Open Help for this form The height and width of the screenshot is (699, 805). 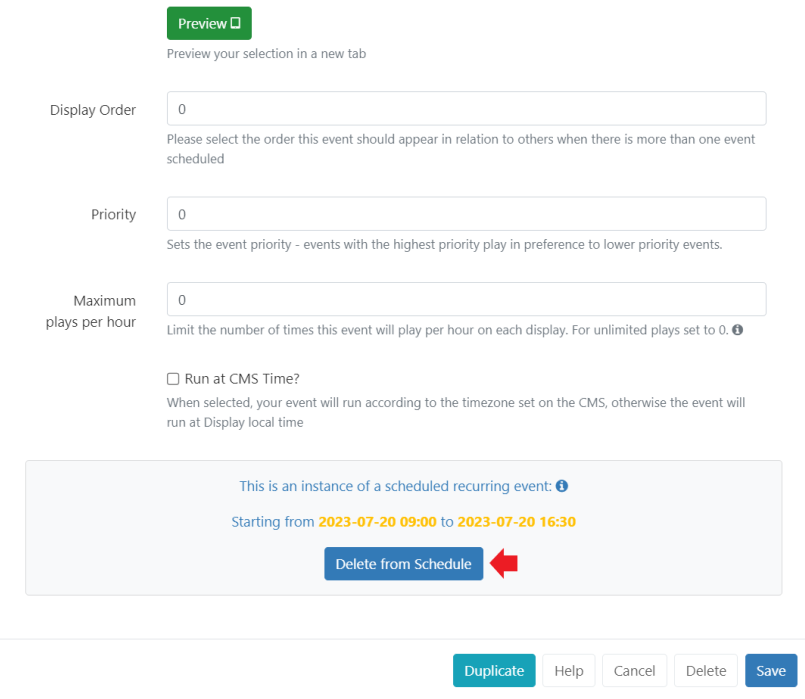[x=569, y=671]
